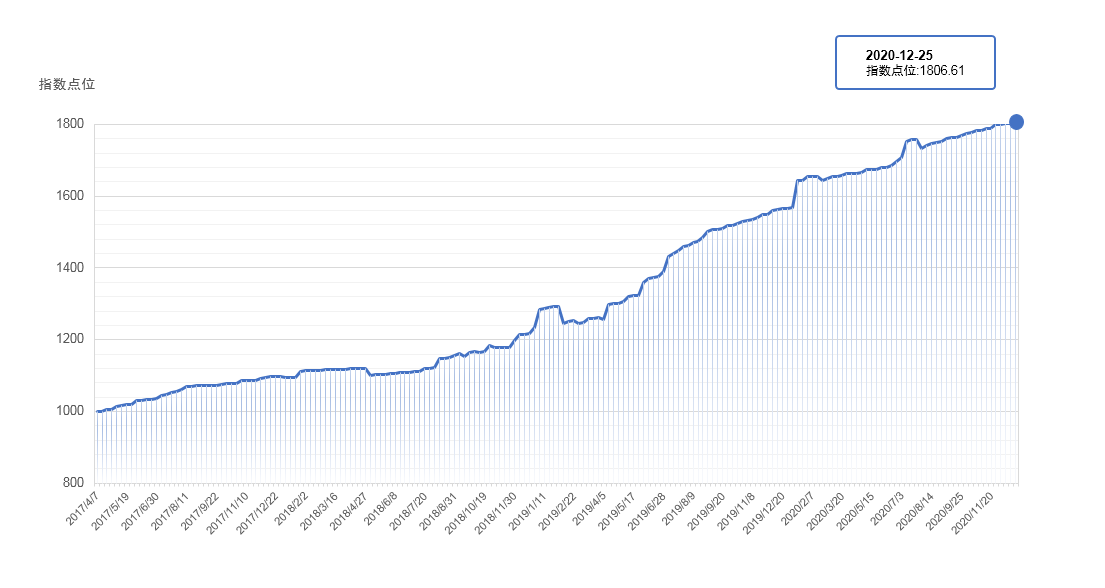Image resolution: width=1105 pixels, height=588 pixels.
Task: Click the tooltip value 指数点位:1806.61
Action: [915, 71]
